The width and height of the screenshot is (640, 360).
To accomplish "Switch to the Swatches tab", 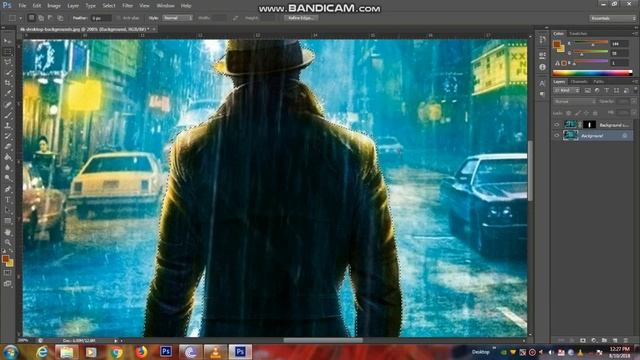I will point(578,33).
